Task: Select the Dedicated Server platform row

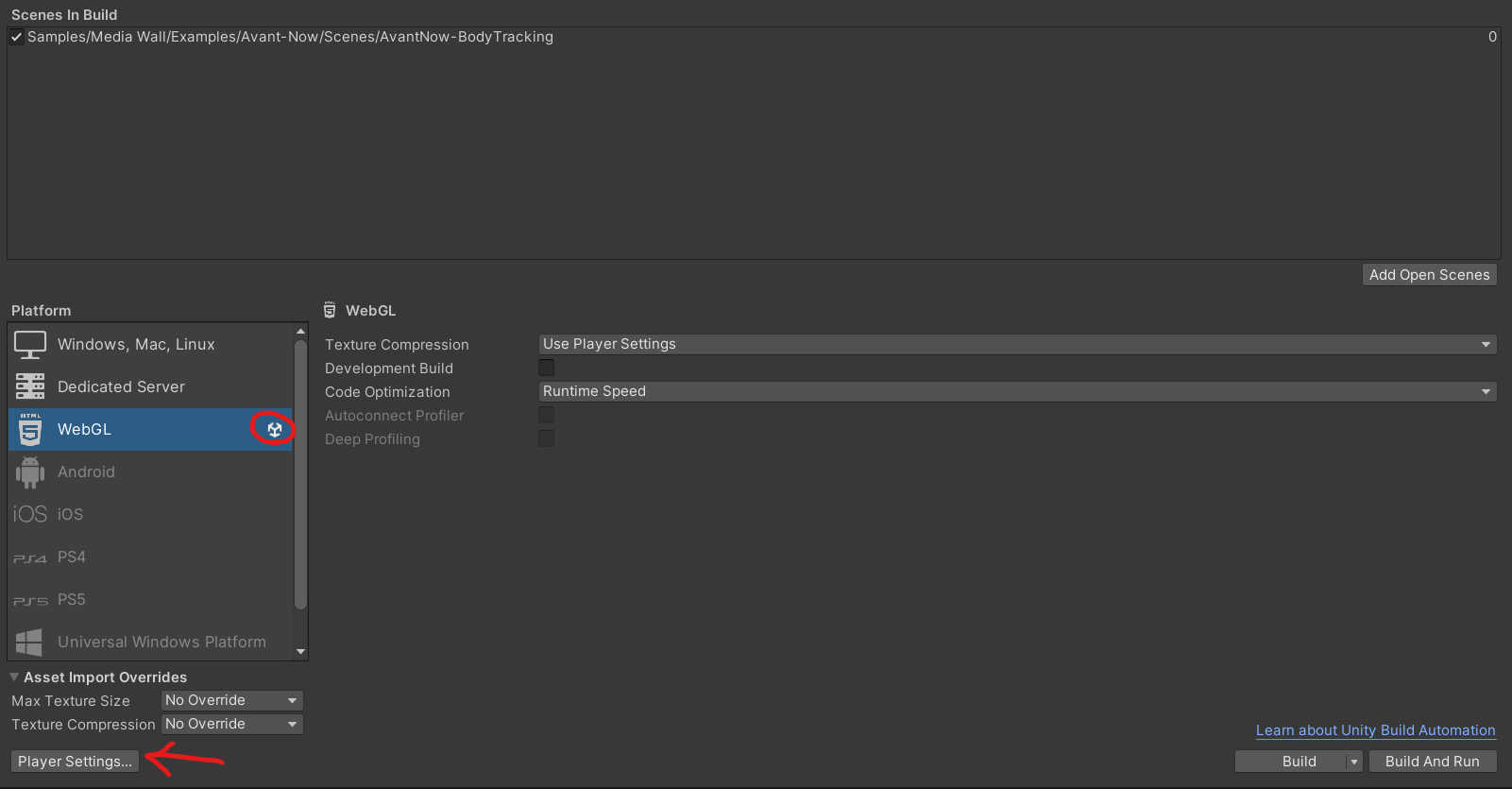Action: [x=151, y=386]
